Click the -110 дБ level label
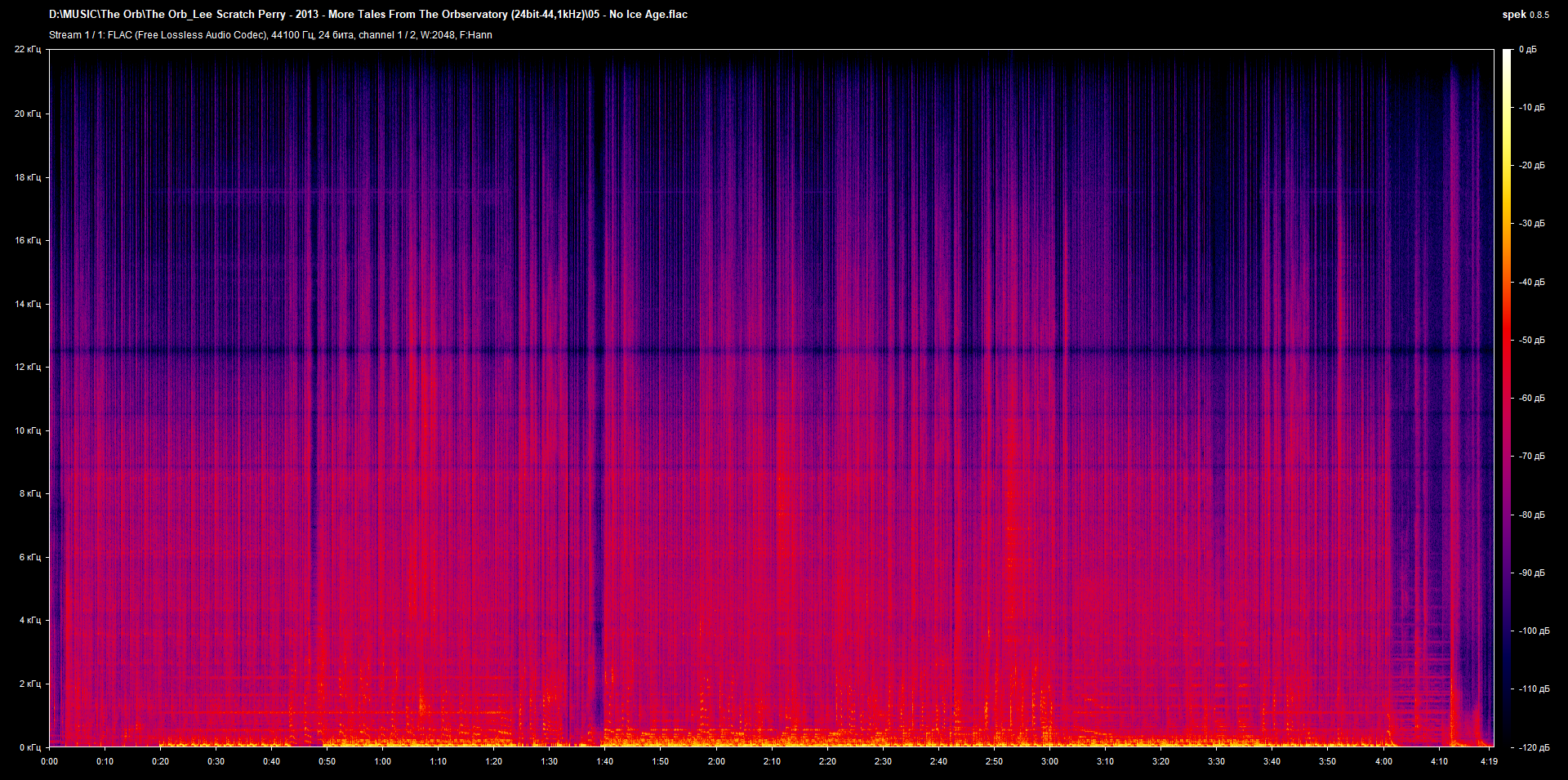 point(1534,689)
